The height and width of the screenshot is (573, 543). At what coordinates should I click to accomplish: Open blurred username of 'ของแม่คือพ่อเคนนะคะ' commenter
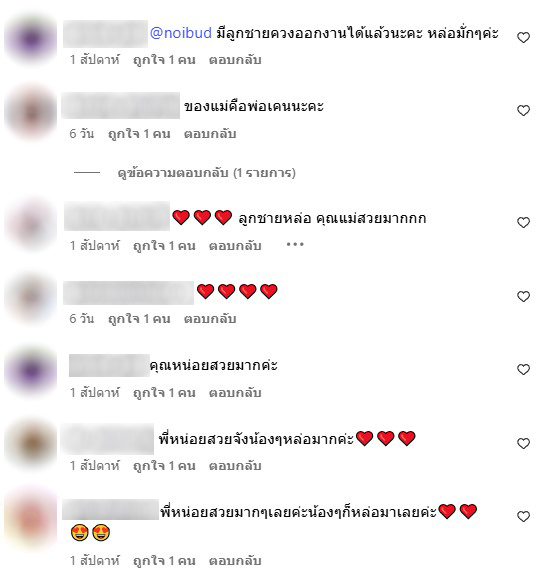click(x=121, y=106)
